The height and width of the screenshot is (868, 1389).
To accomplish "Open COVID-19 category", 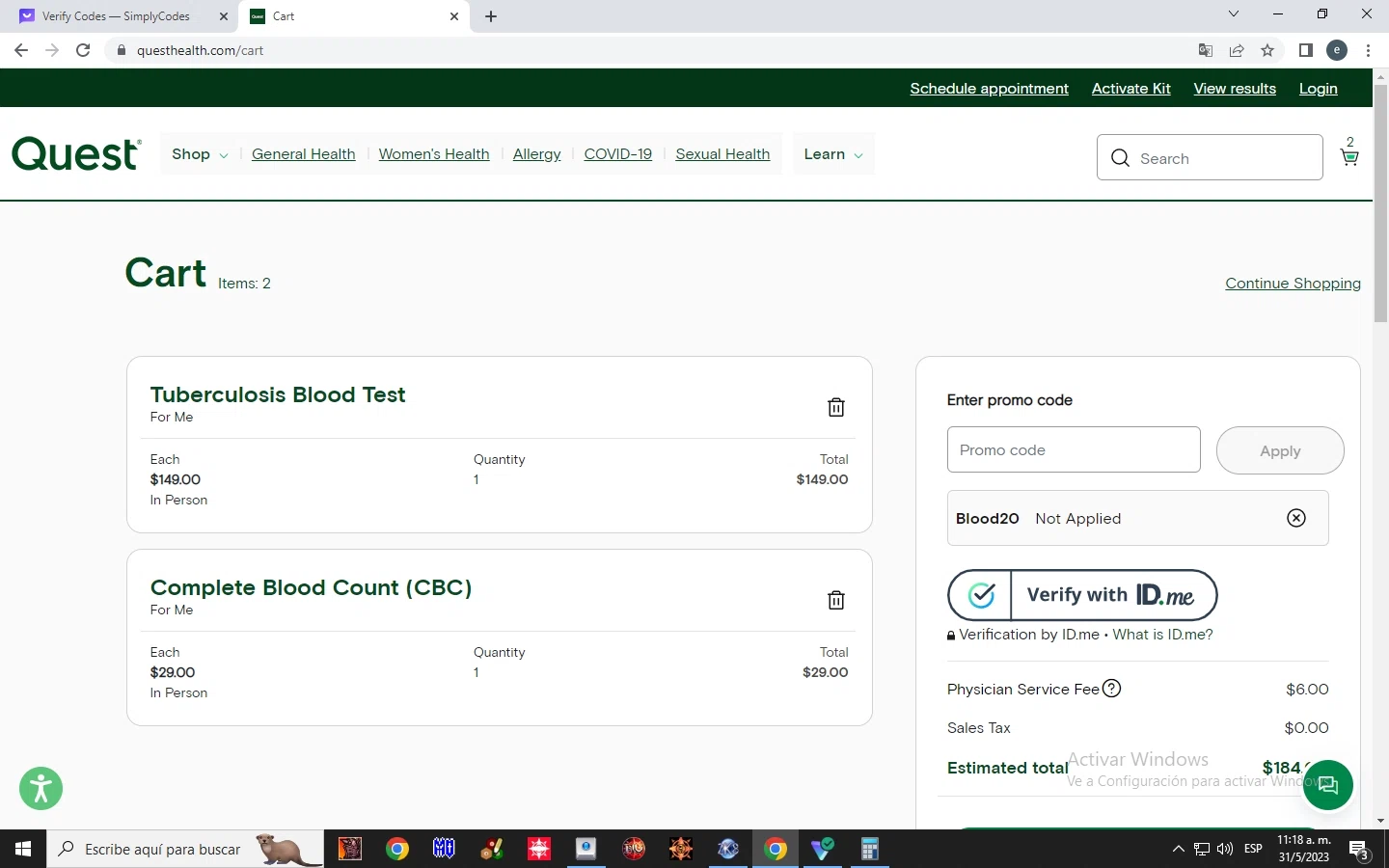I will 618,154.
